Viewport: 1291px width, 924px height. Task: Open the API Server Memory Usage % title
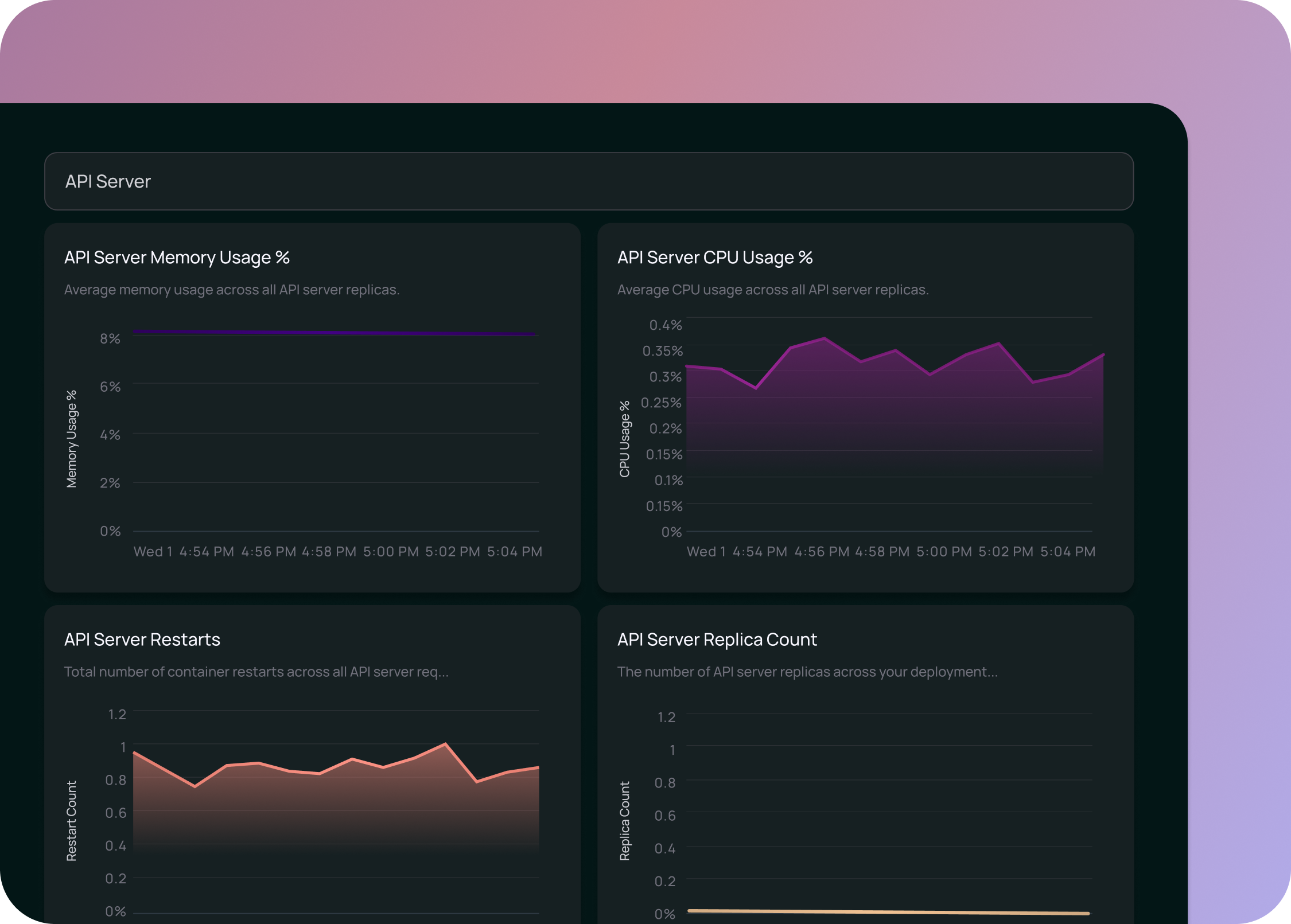click(x=177, y=258)
